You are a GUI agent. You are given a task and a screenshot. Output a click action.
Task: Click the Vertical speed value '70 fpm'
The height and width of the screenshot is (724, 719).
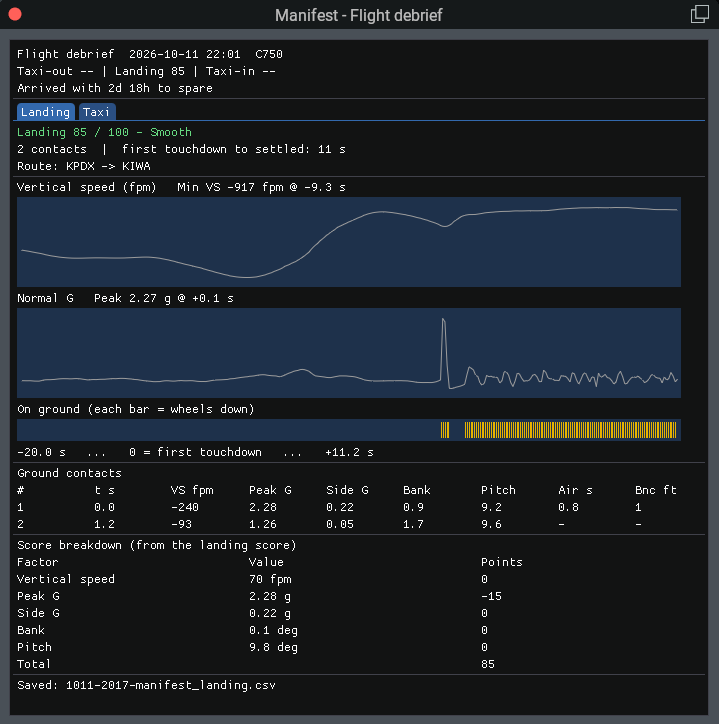(x=270, y=579)
